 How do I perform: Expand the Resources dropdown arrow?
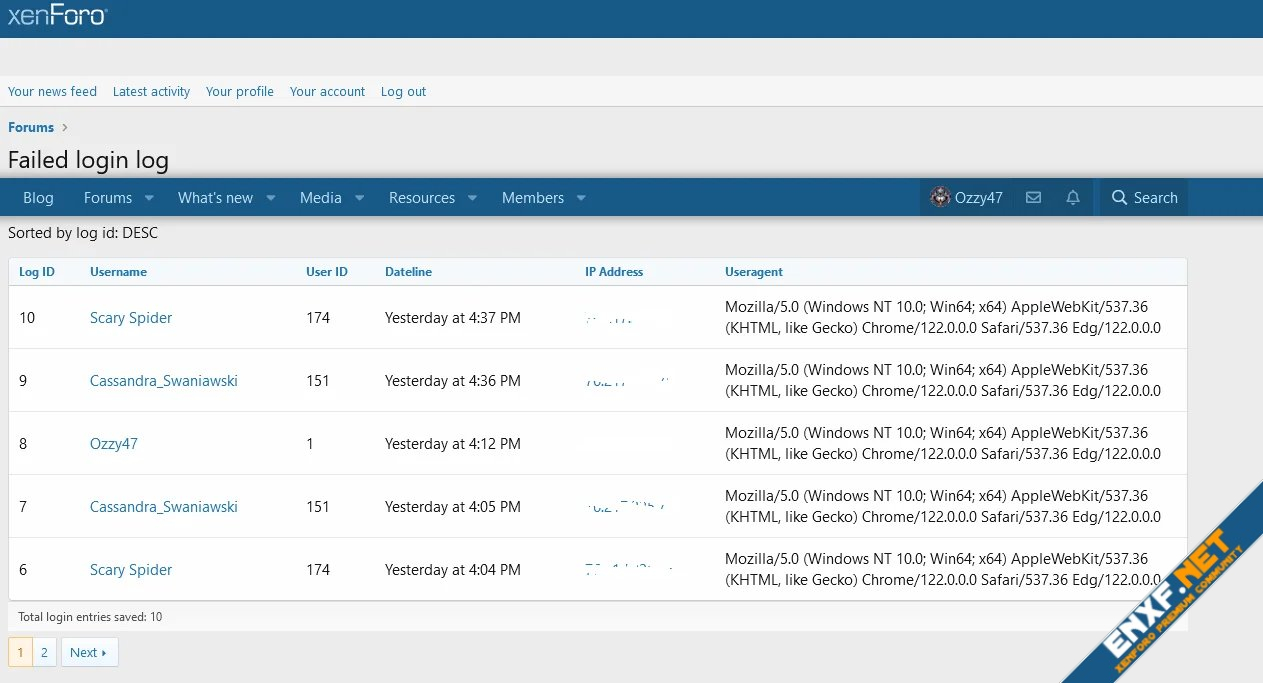point(472,198)
